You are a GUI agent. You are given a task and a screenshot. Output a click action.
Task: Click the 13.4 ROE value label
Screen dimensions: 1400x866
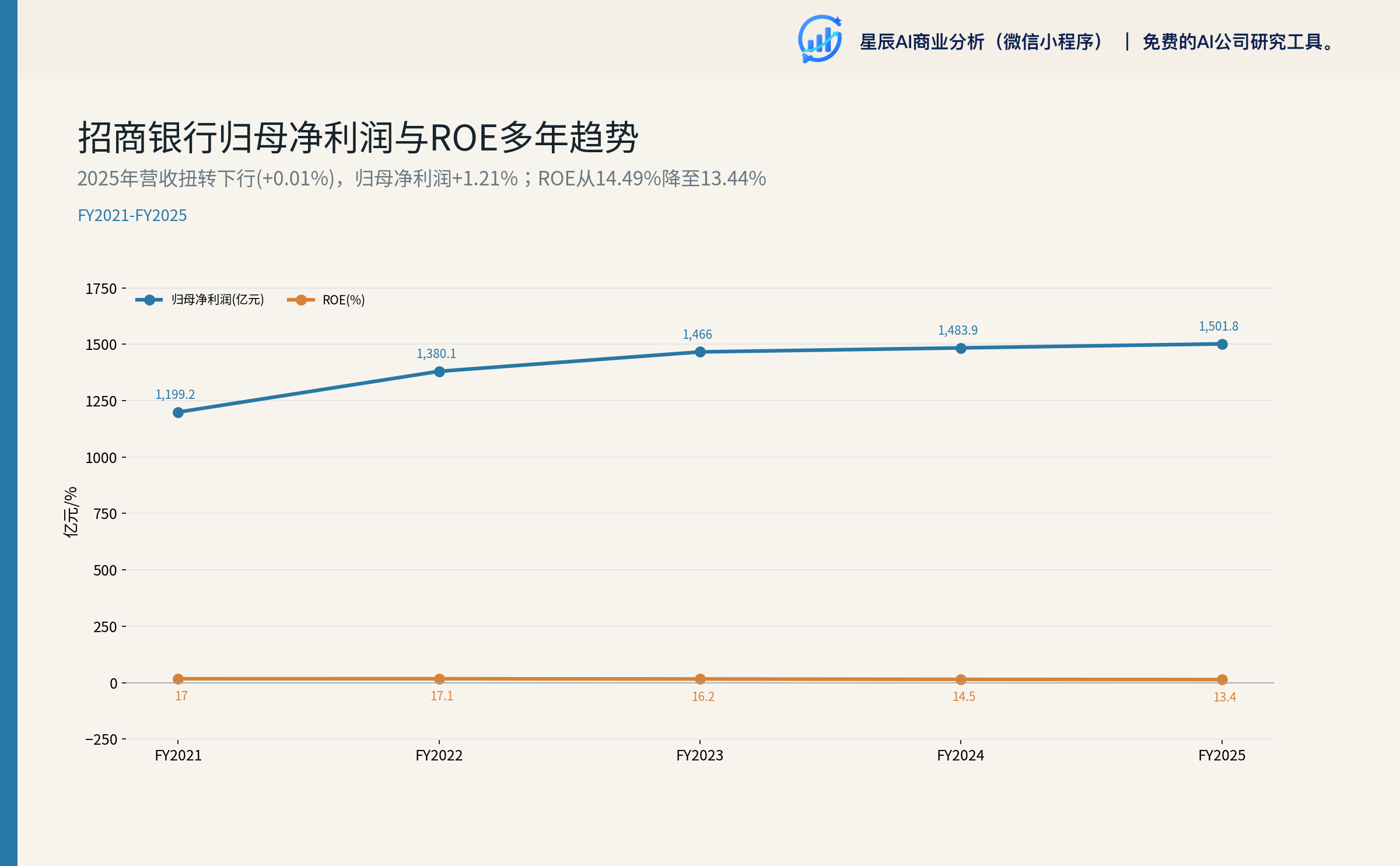[x=1225, y=697]
